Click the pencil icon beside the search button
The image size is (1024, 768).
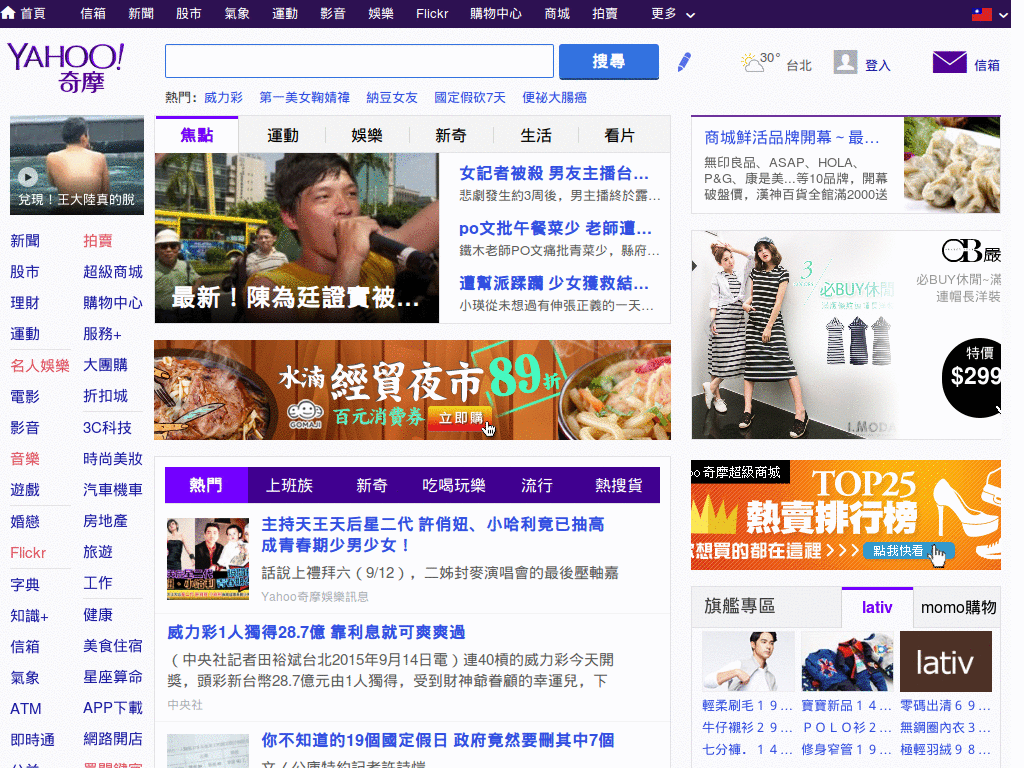pos(683,62)
